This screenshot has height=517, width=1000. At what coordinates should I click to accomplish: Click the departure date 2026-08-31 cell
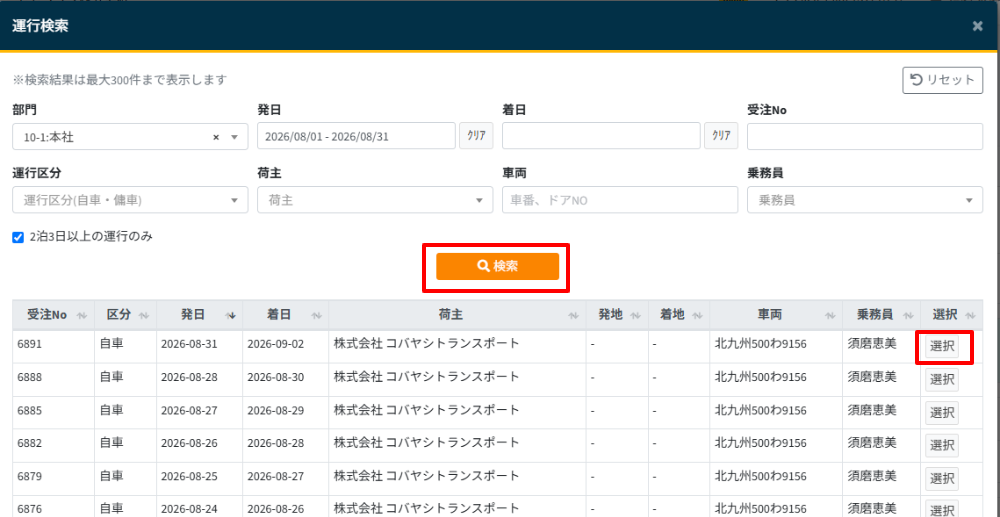point(199,347)
